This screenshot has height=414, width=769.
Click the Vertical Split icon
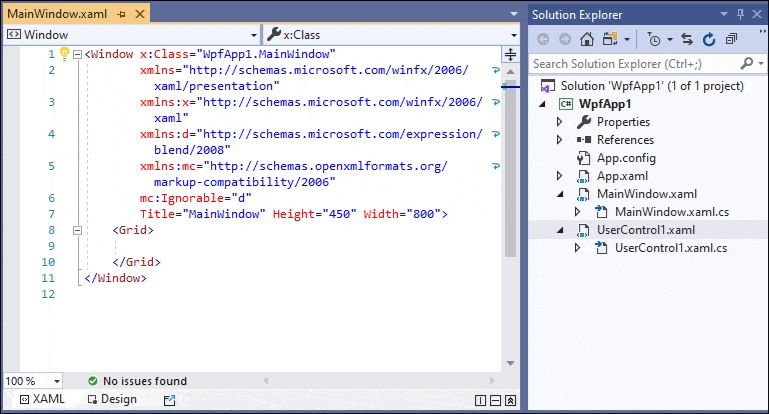point(481,401)
